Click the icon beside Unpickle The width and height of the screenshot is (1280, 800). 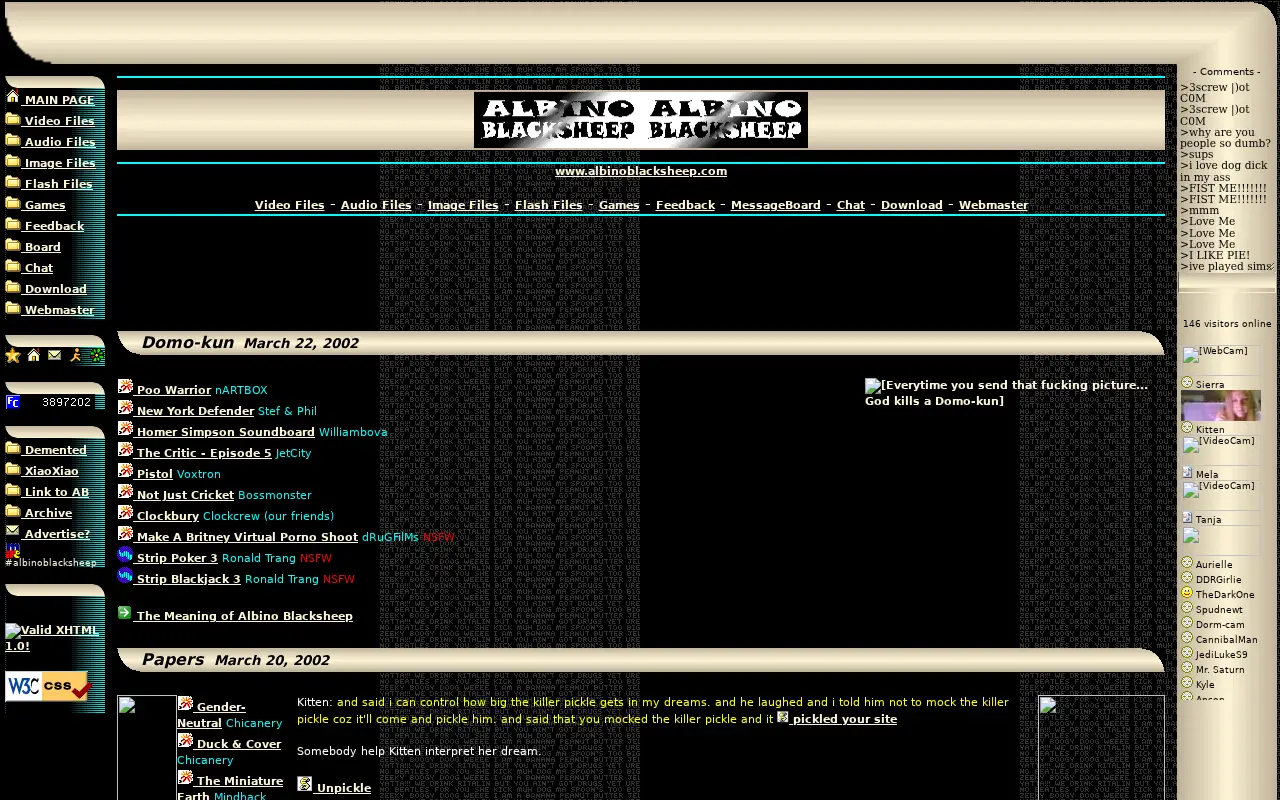point(305,784)
